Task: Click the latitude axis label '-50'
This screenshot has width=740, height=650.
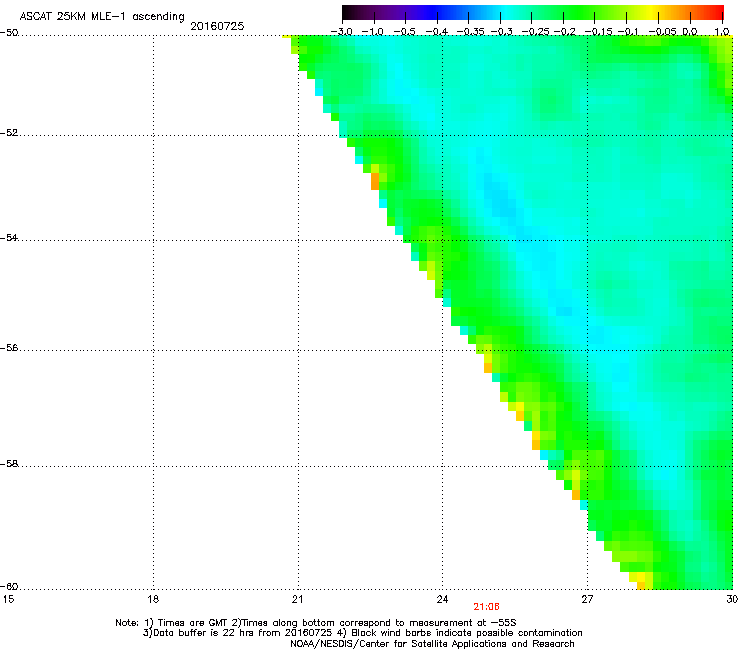Action: click(x=9, y=33)
